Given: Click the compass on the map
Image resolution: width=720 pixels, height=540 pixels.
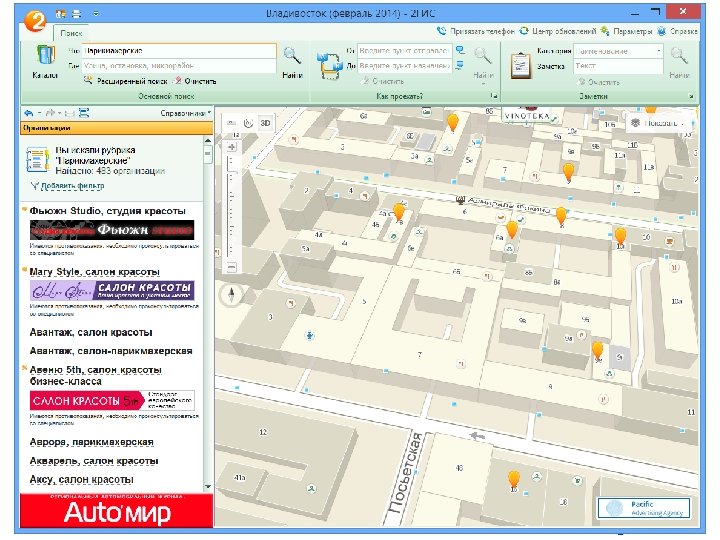Looking at the screenshot, I should point(231,294).
